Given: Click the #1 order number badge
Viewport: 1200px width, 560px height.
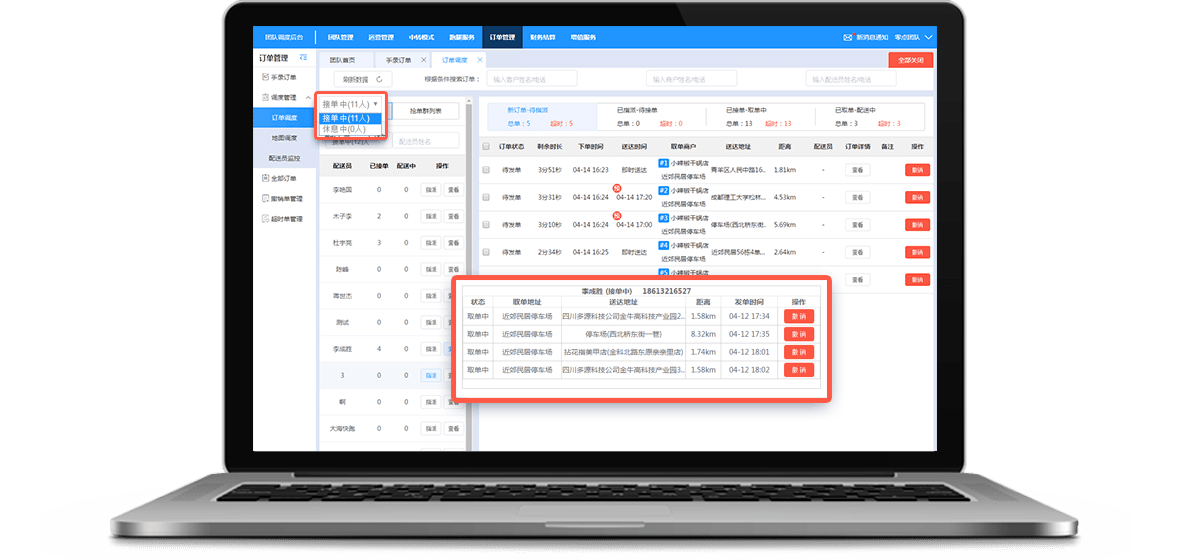Looking at the screenshot, I should point(663,162).
